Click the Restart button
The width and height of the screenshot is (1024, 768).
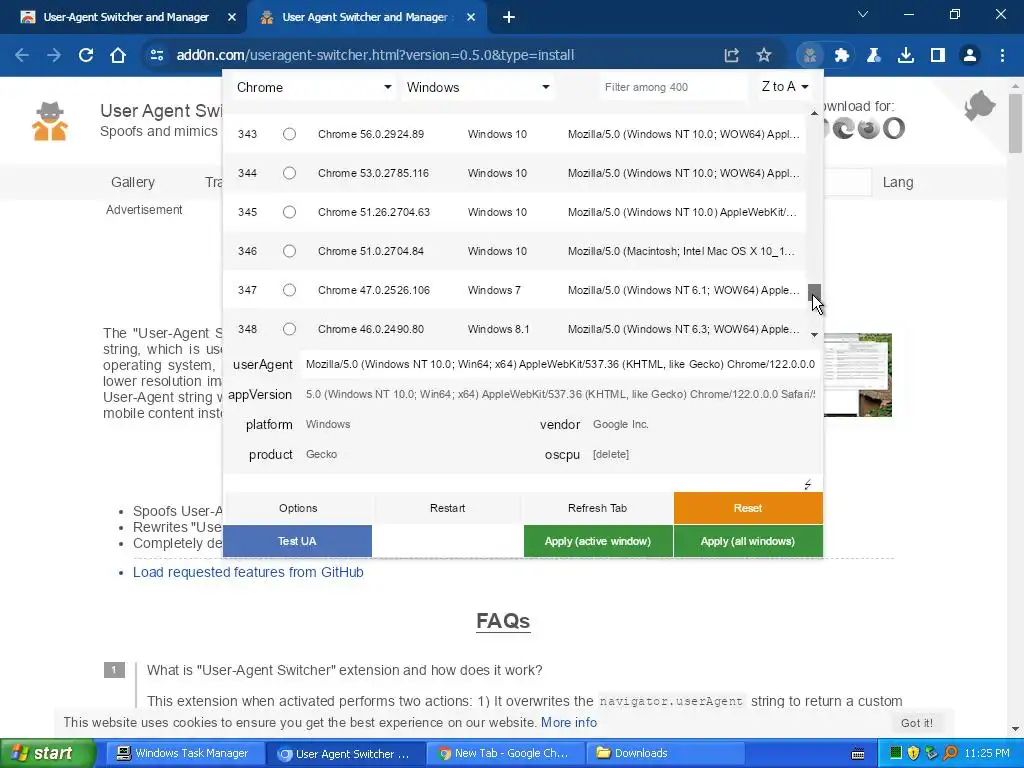point(447,508)
